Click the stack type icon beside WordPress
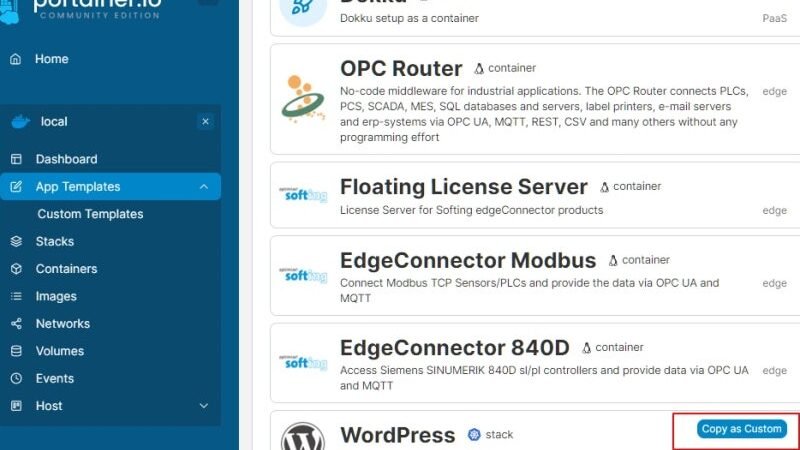This screenshot has width=800, height=450. click(x=474, y=435)
